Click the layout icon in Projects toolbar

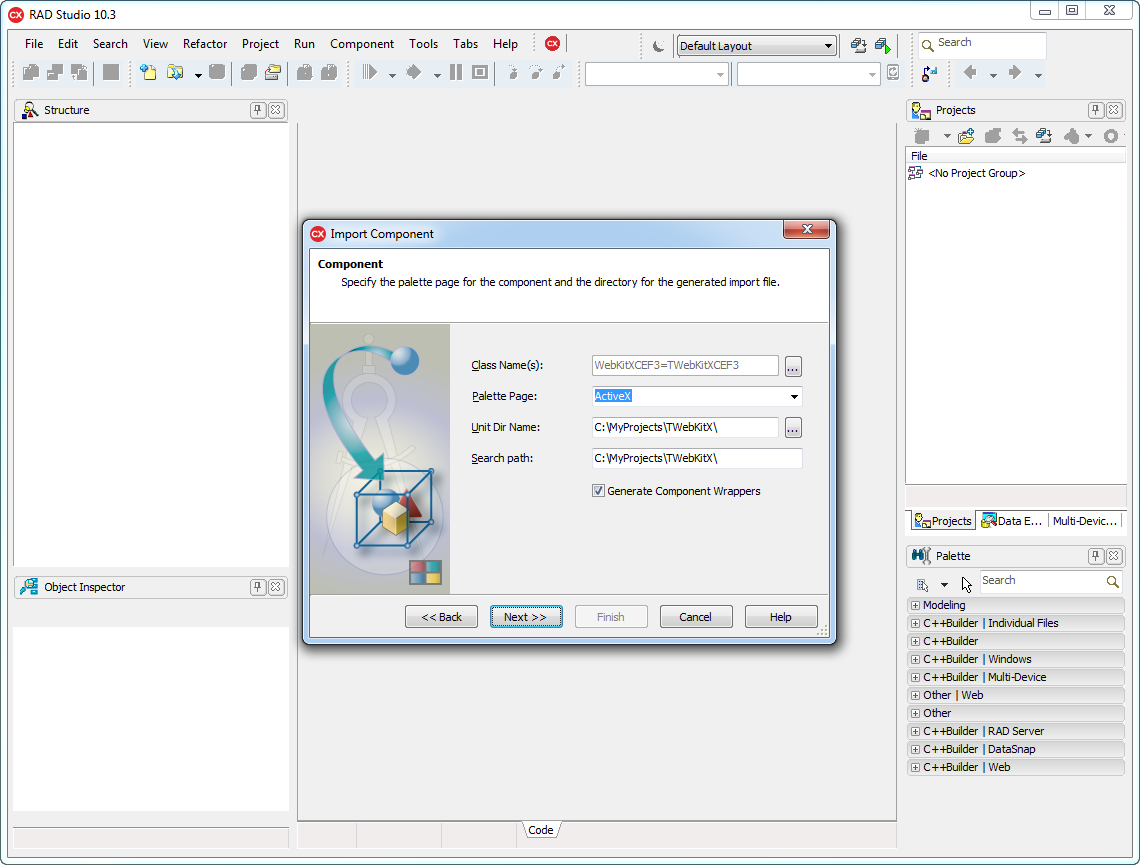pyautogui.click(x=1045, y=136)
